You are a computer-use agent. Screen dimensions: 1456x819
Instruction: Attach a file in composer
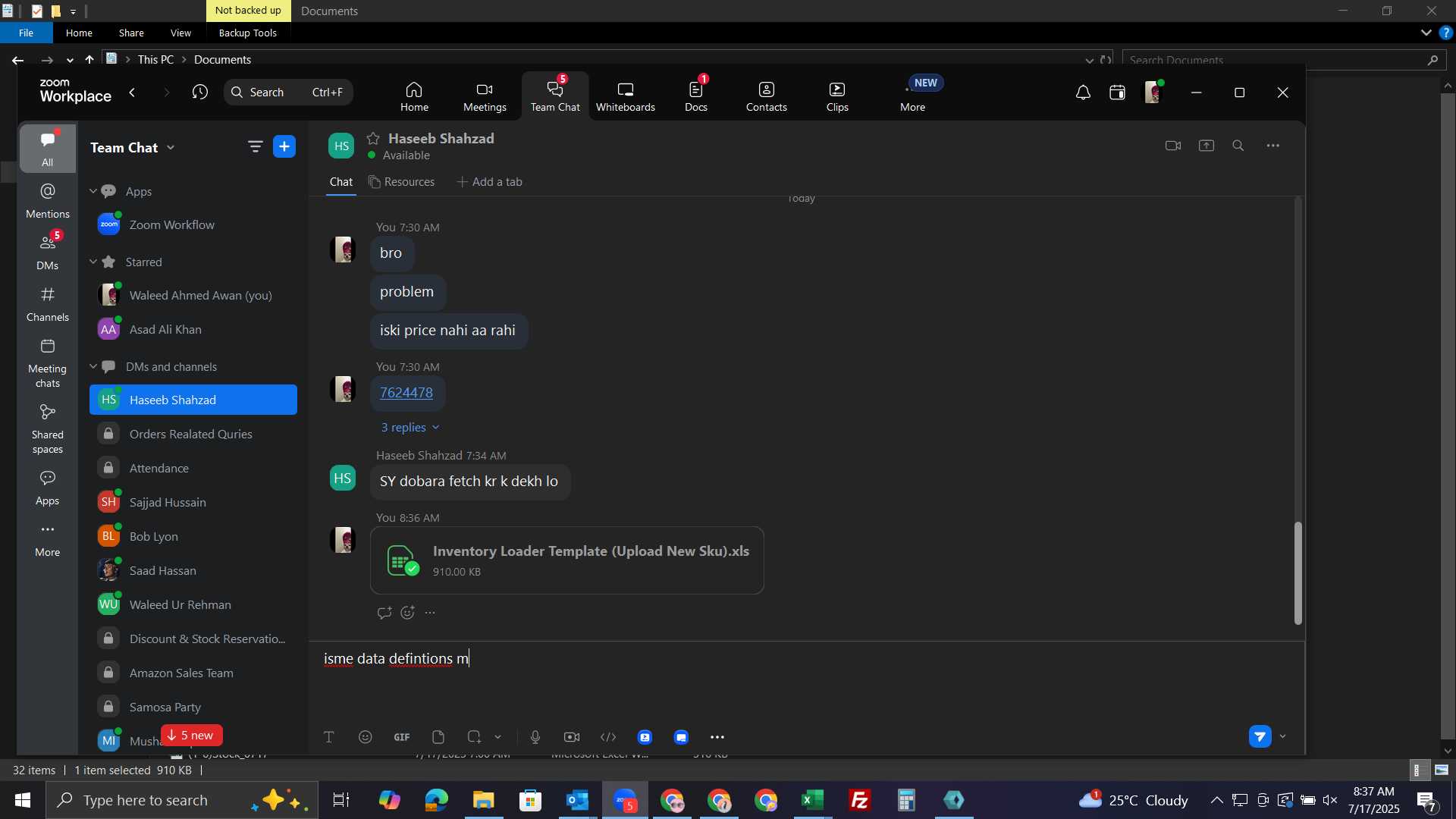coord(438,737)
